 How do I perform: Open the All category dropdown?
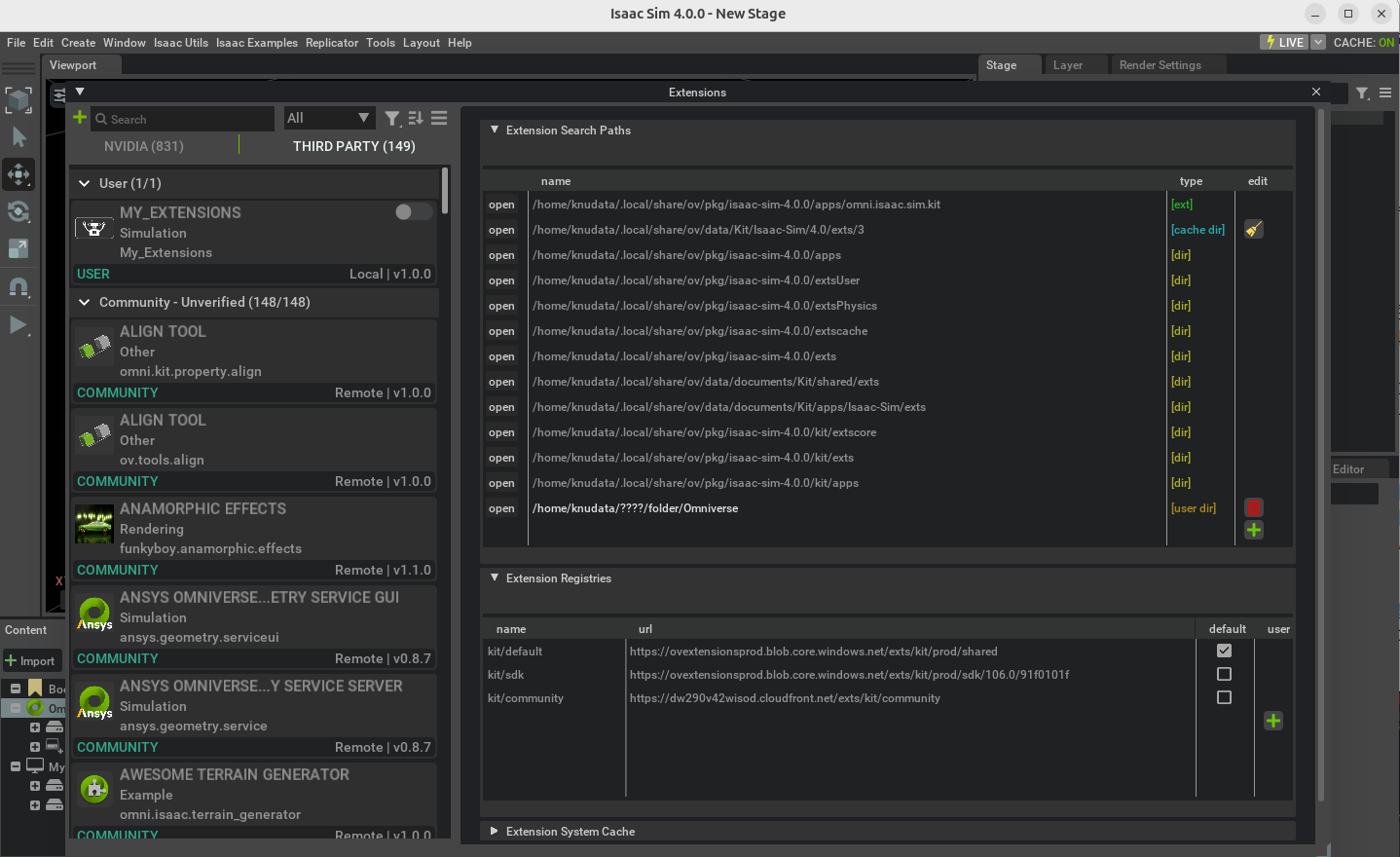(x=329, y=118)
